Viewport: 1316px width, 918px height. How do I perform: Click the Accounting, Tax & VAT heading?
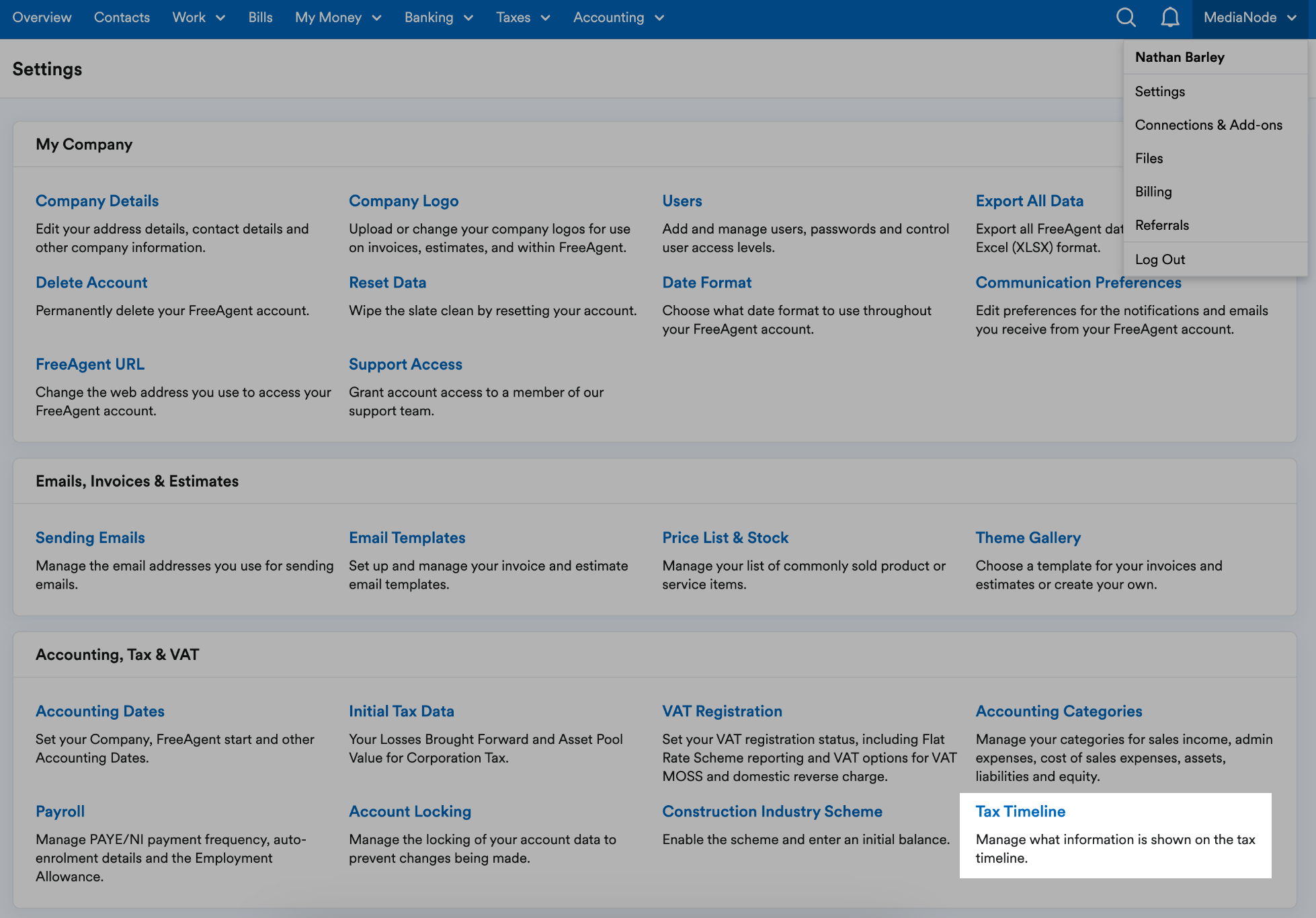117,655
